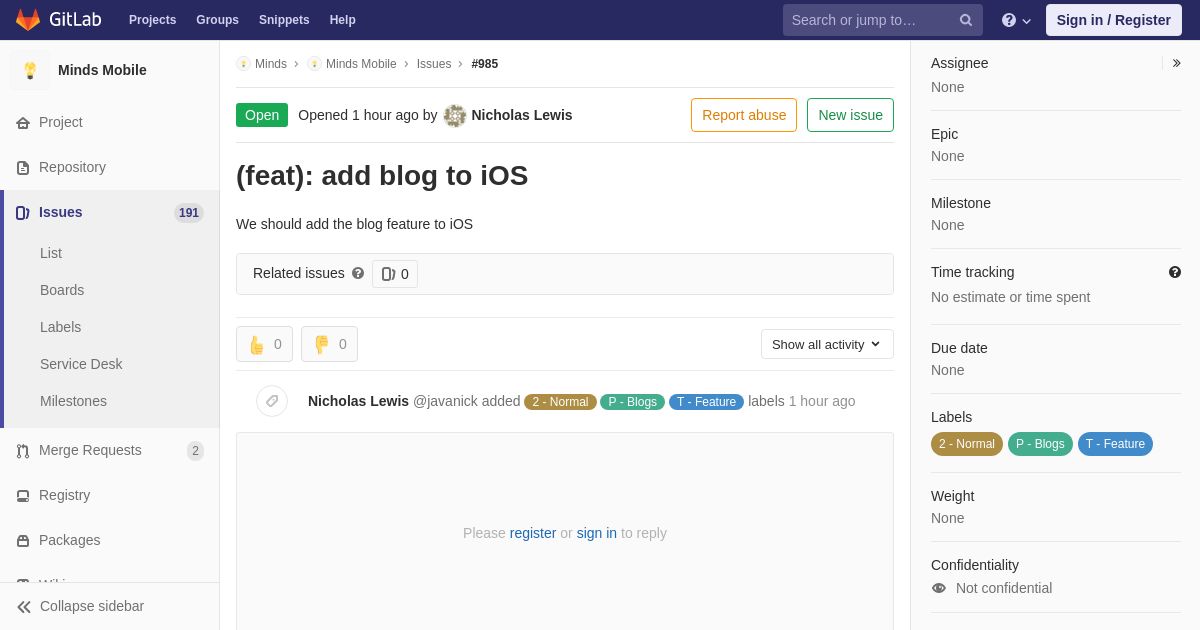This screenshot has height=630, width=1200.
Task: Click the thumbs up emoji button
Action: [264, 344]
